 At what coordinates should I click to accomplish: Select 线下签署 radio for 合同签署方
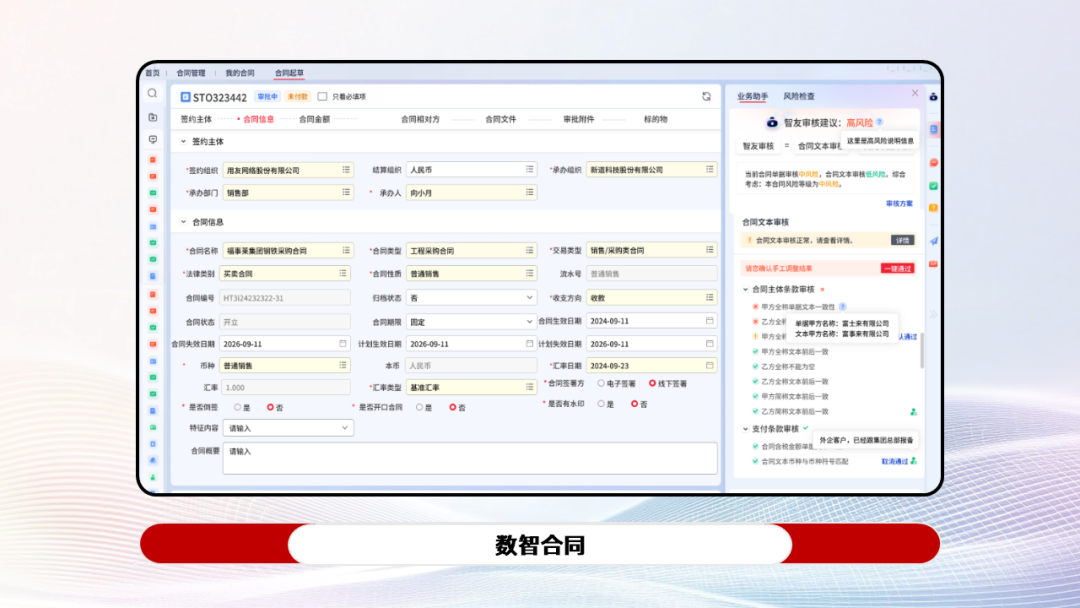coord(652,384)
